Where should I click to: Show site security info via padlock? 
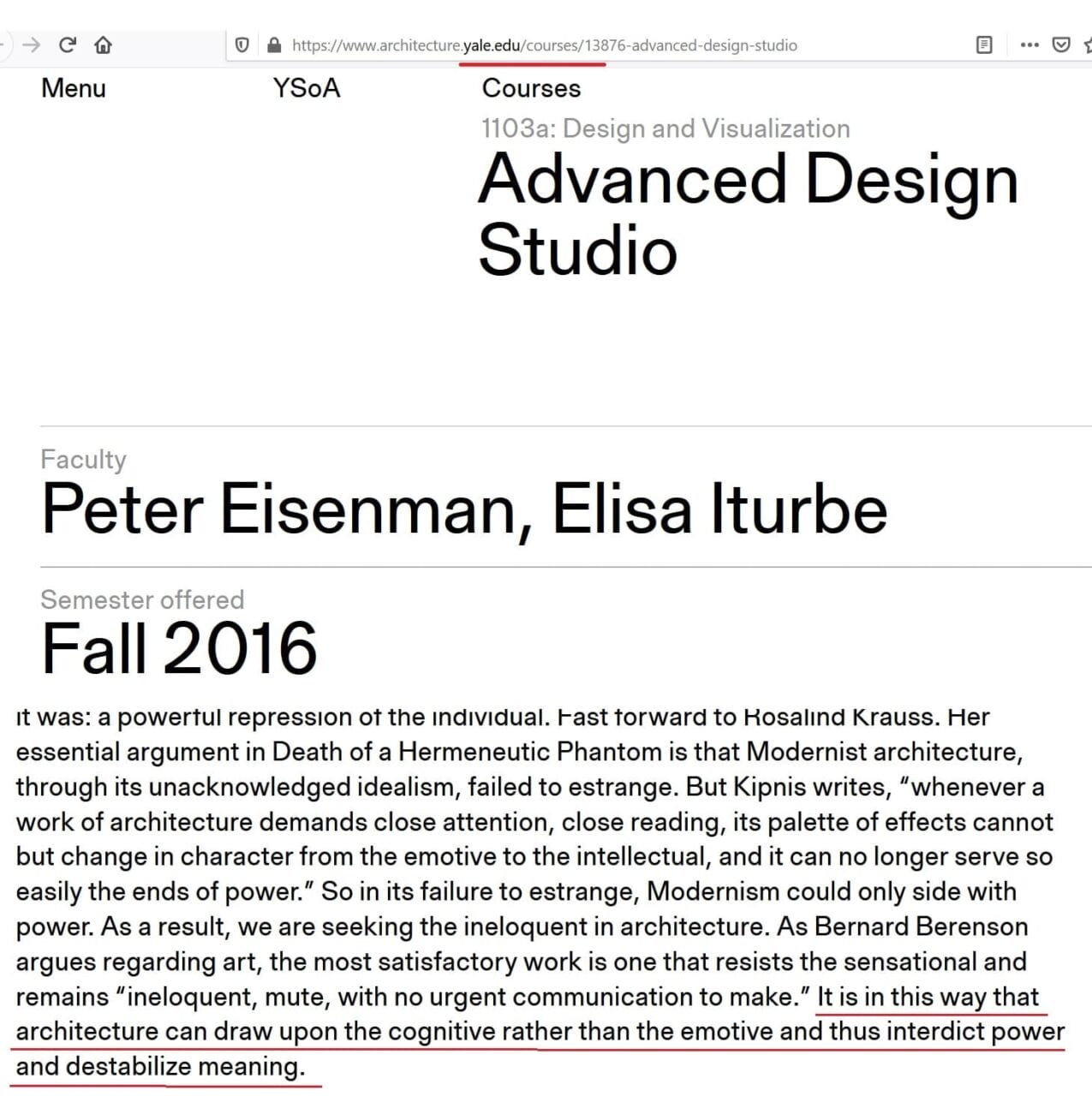[x=274, y=45]
